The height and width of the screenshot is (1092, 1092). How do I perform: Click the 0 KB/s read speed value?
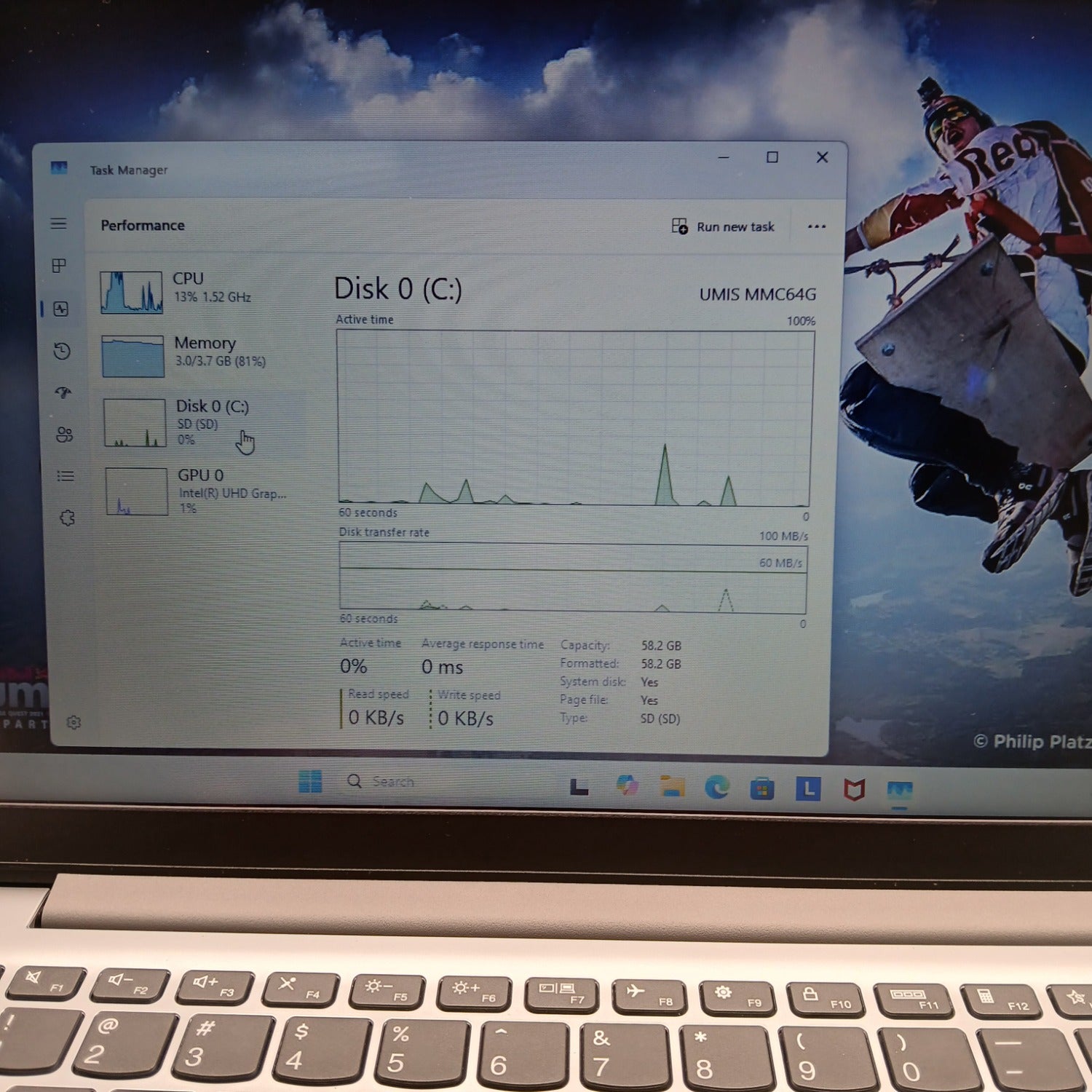pos(376,718)
